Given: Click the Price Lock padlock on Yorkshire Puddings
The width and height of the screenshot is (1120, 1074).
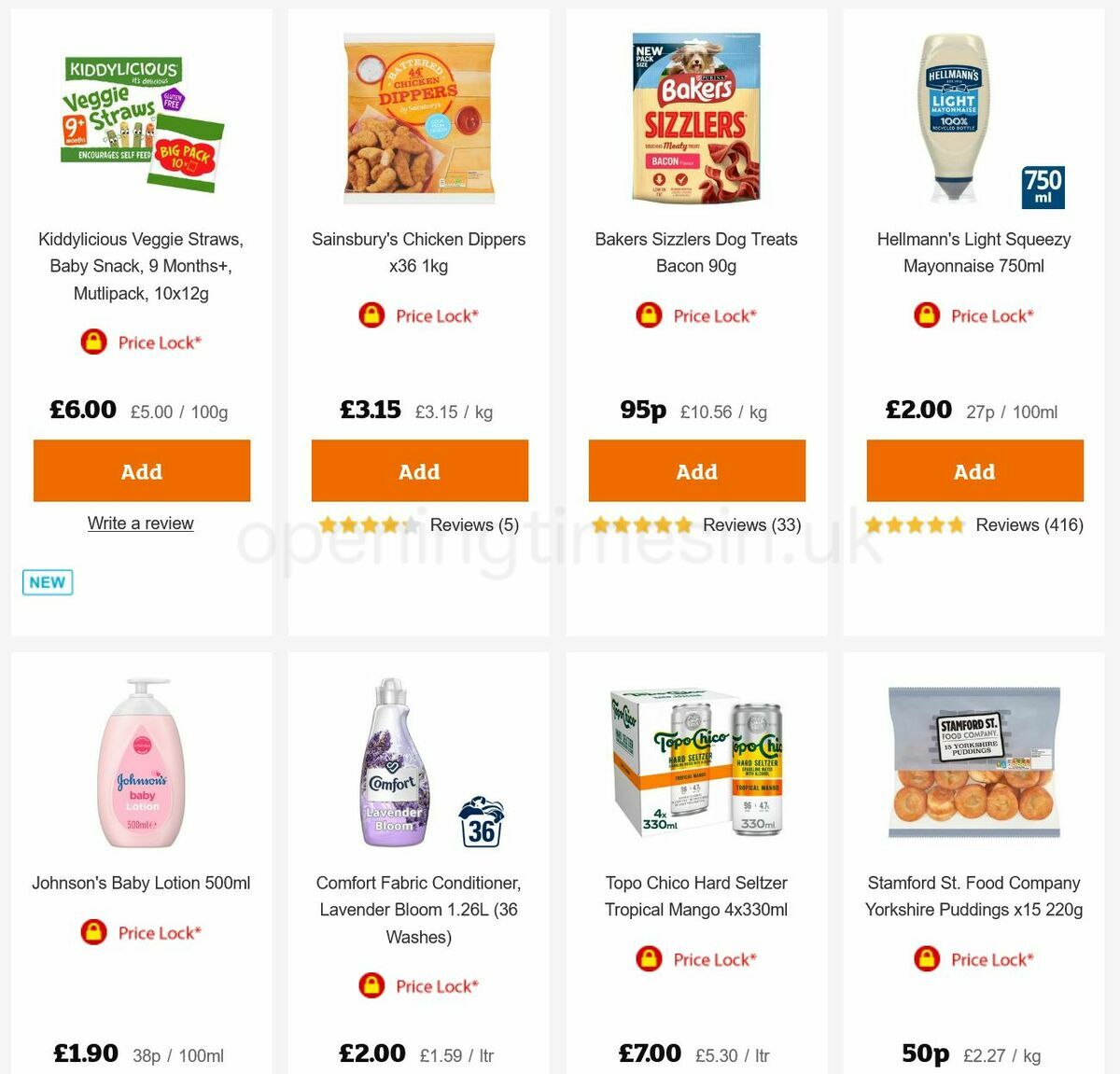Looking at the screenshot, I should click(x=925, y=958).
